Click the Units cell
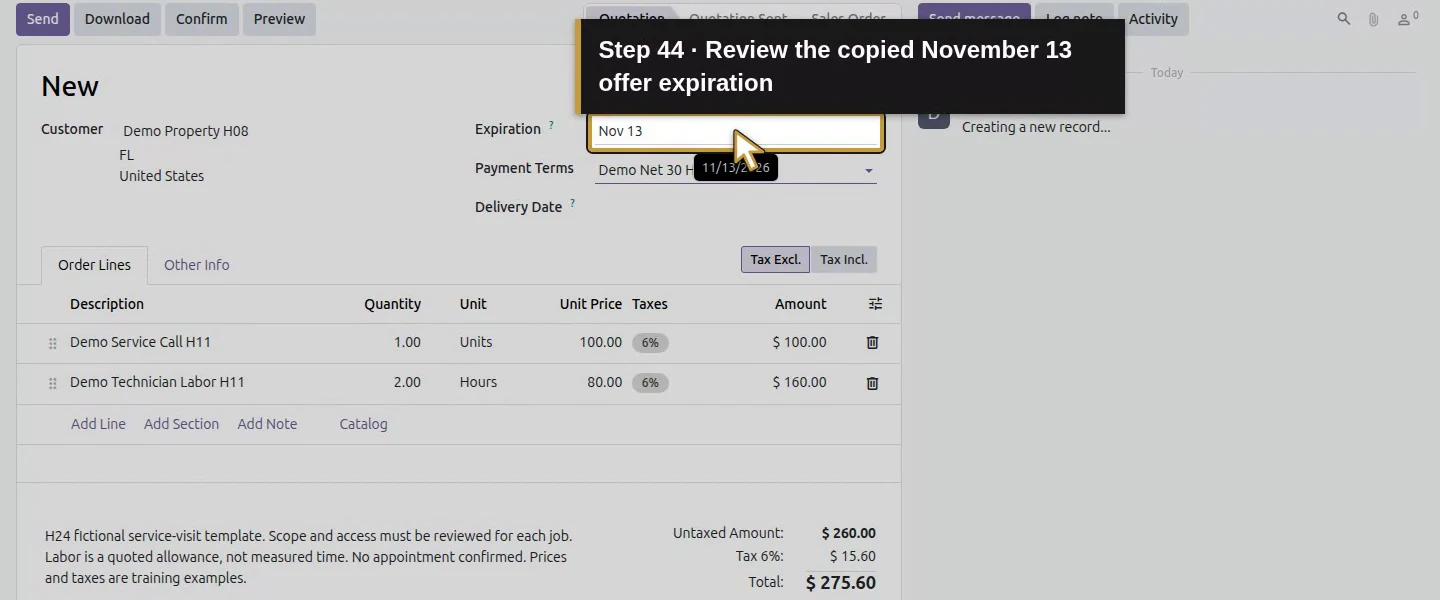 click(476, 342)
